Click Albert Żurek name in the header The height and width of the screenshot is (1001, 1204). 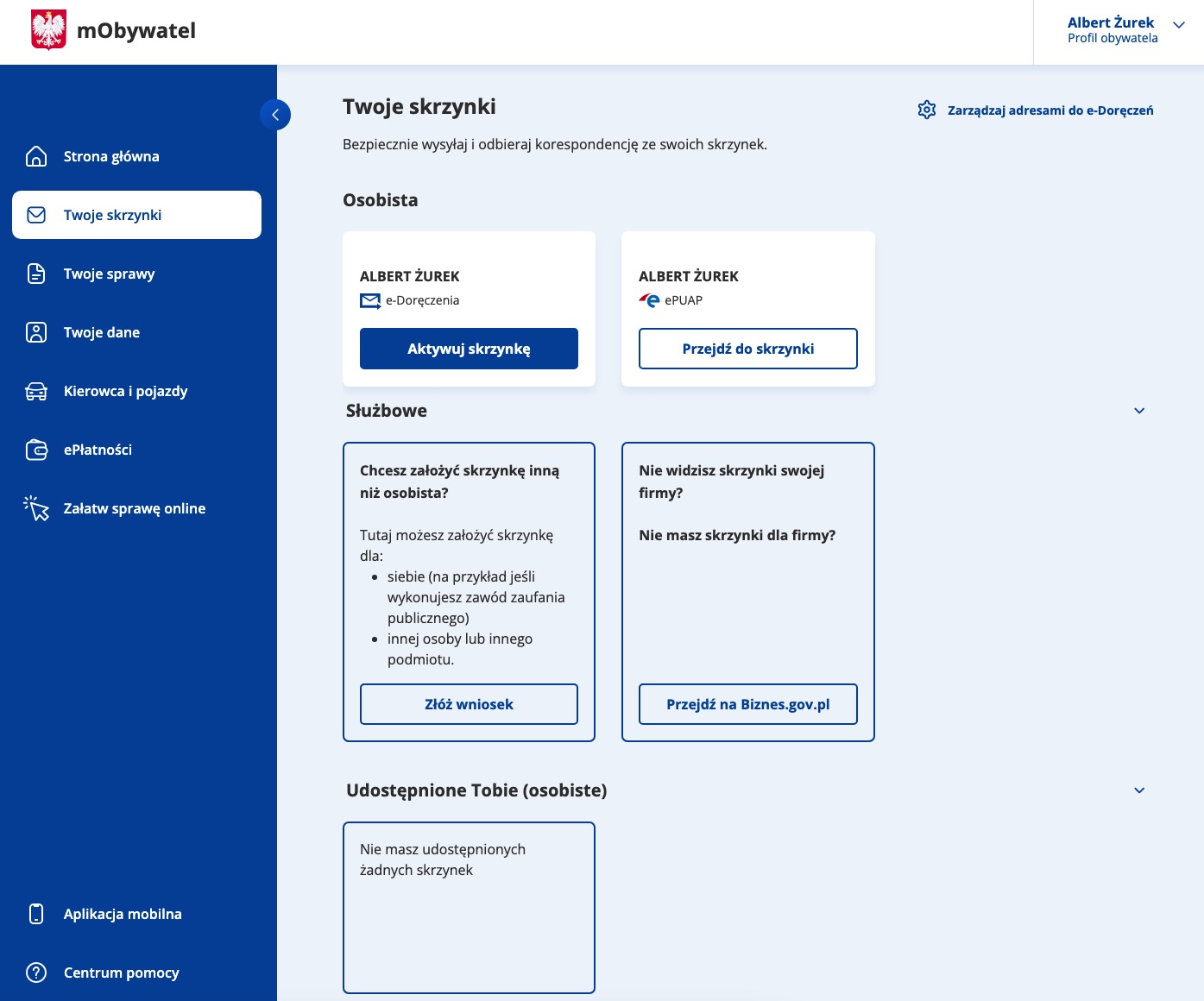(1111, 22)
